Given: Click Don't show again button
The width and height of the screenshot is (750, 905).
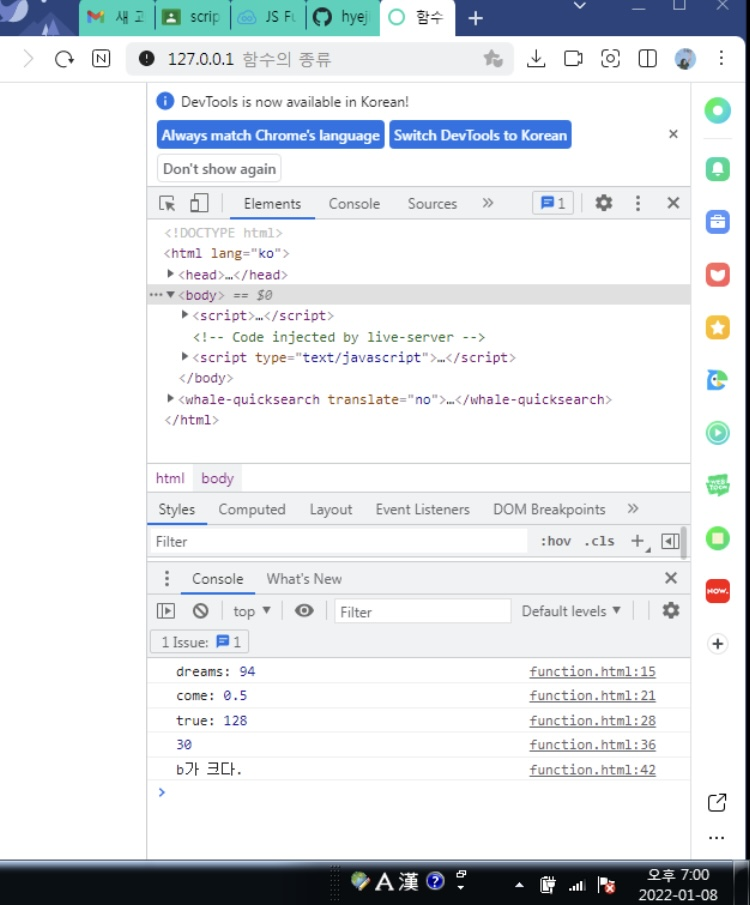Looking at the screenshot, I should point(219,169).
